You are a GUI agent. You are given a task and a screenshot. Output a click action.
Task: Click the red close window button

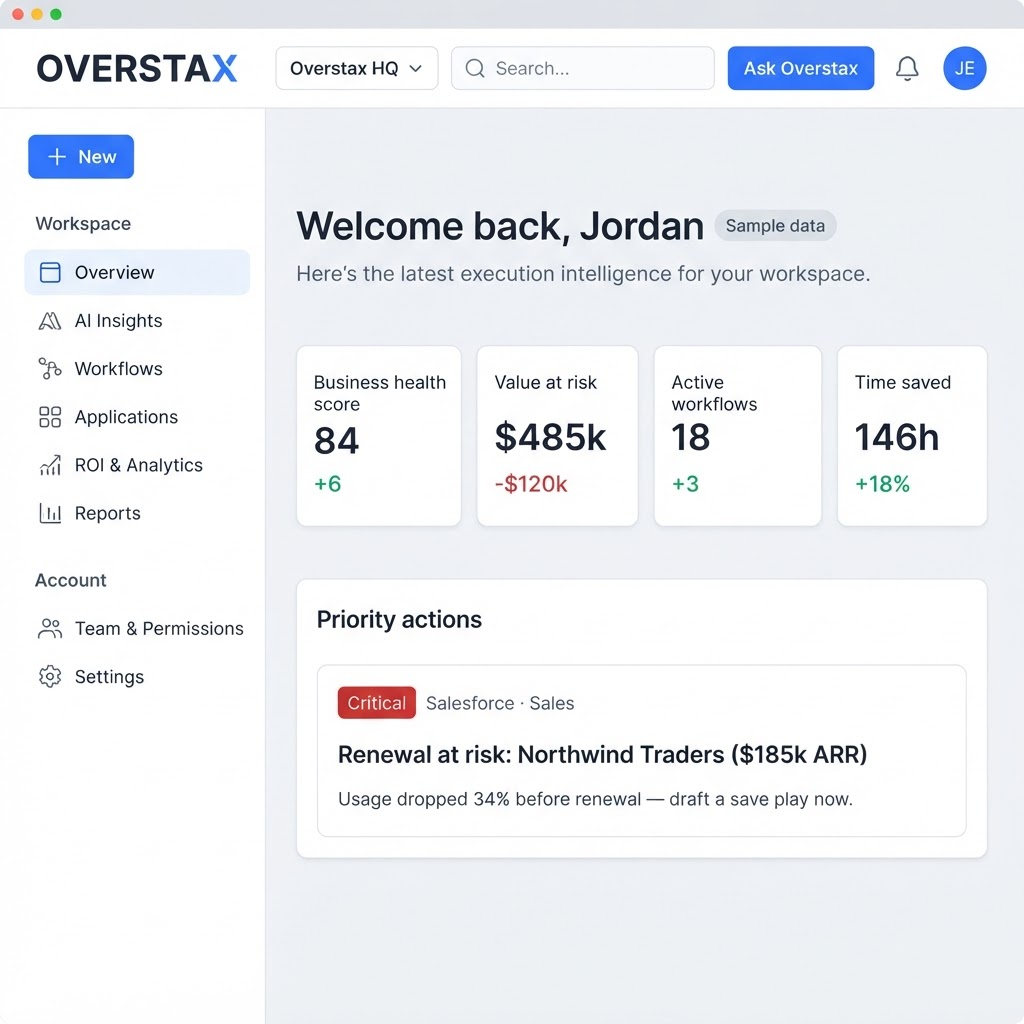18,14
